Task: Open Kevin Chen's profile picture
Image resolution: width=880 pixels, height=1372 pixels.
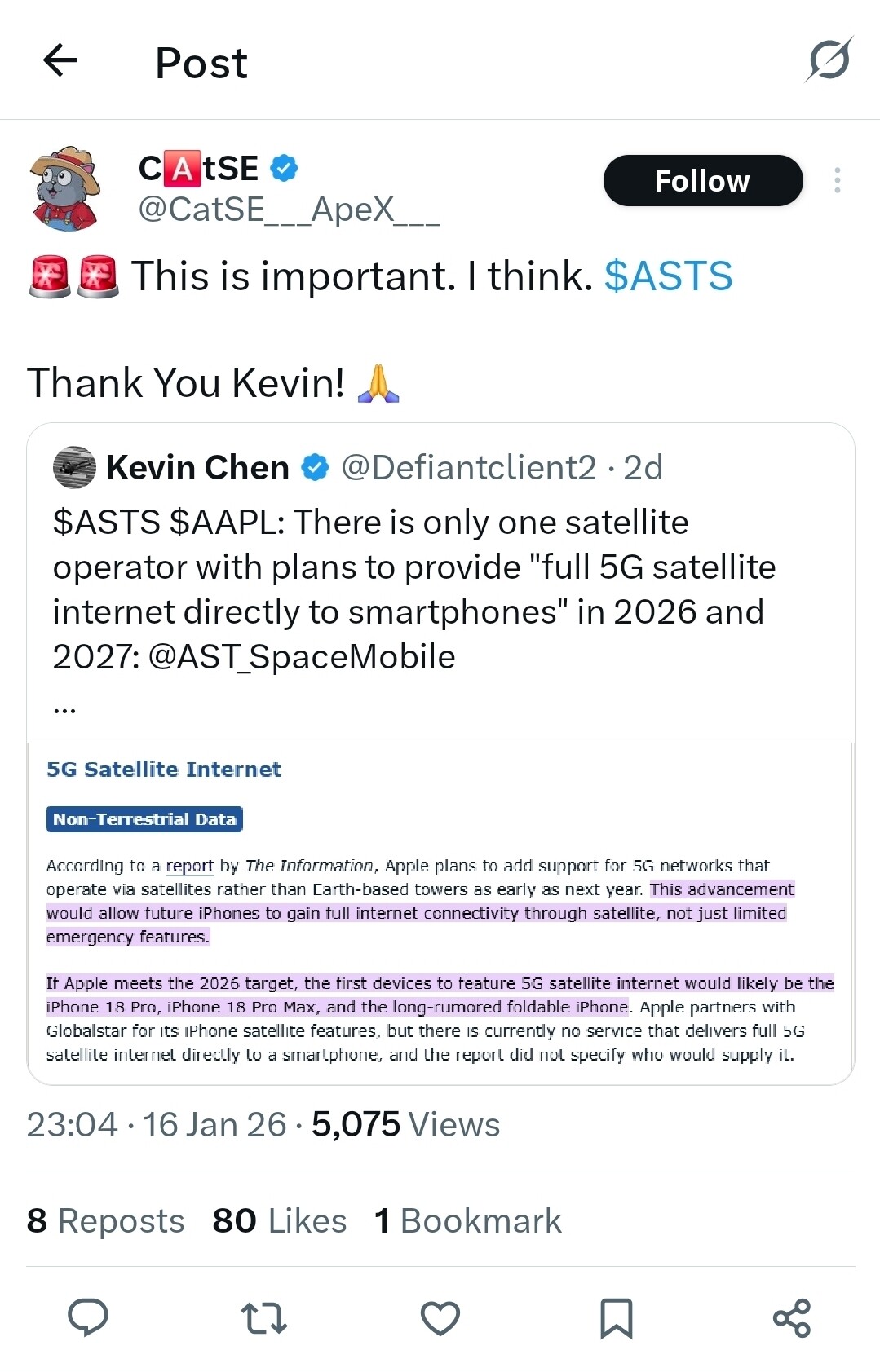Action: (x=74, y=467)
